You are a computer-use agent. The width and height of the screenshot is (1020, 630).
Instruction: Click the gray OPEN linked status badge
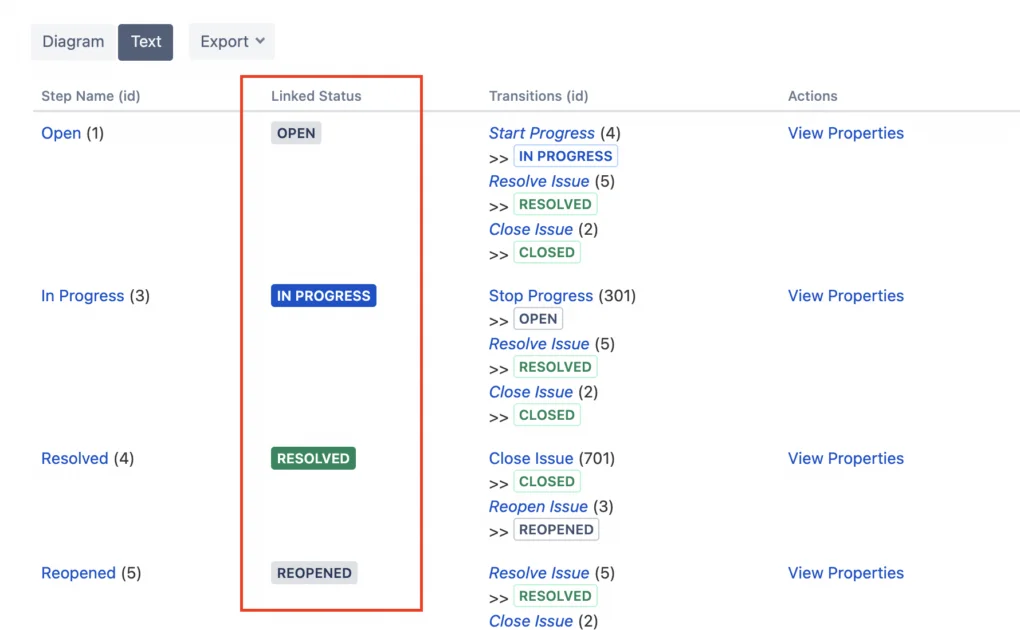click(x=296, y=133)
